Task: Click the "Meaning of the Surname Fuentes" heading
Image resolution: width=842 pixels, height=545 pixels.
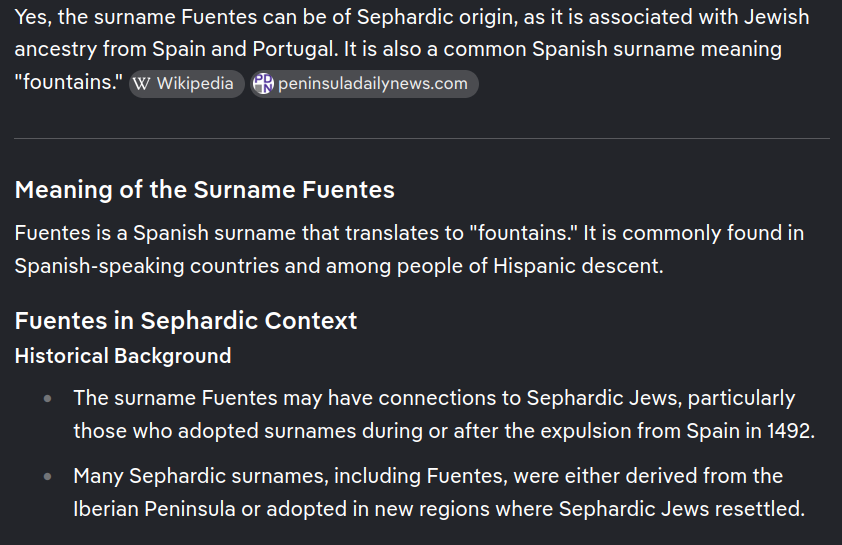Action: (x=205, y=190)
